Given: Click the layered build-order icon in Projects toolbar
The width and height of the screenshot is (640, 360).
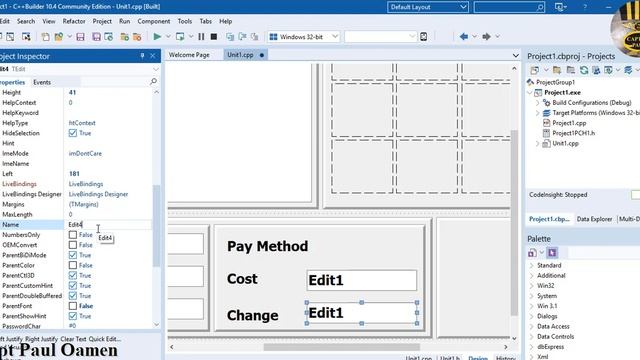Looking at the screenshot, I should tap(628, 70).
